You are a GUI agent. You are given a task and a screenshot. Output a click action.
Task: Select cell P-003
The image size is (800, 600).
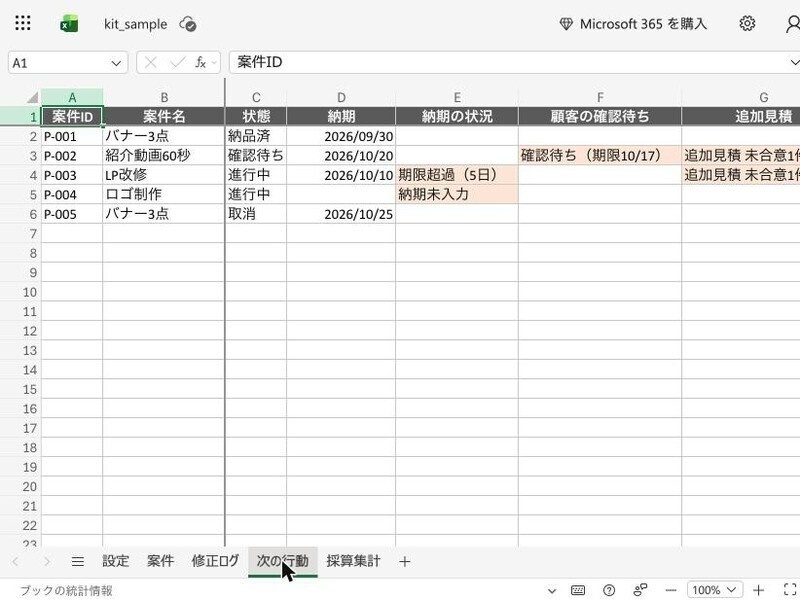click(x=72, y=175)
